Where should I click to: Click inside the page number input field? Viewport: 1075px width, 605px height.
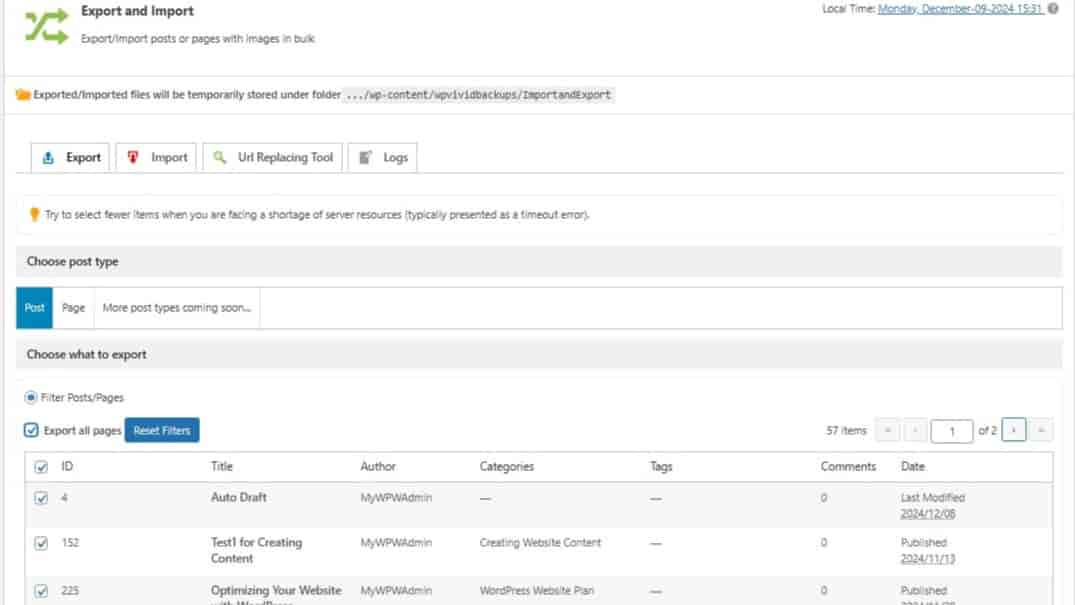pos(951,430)
